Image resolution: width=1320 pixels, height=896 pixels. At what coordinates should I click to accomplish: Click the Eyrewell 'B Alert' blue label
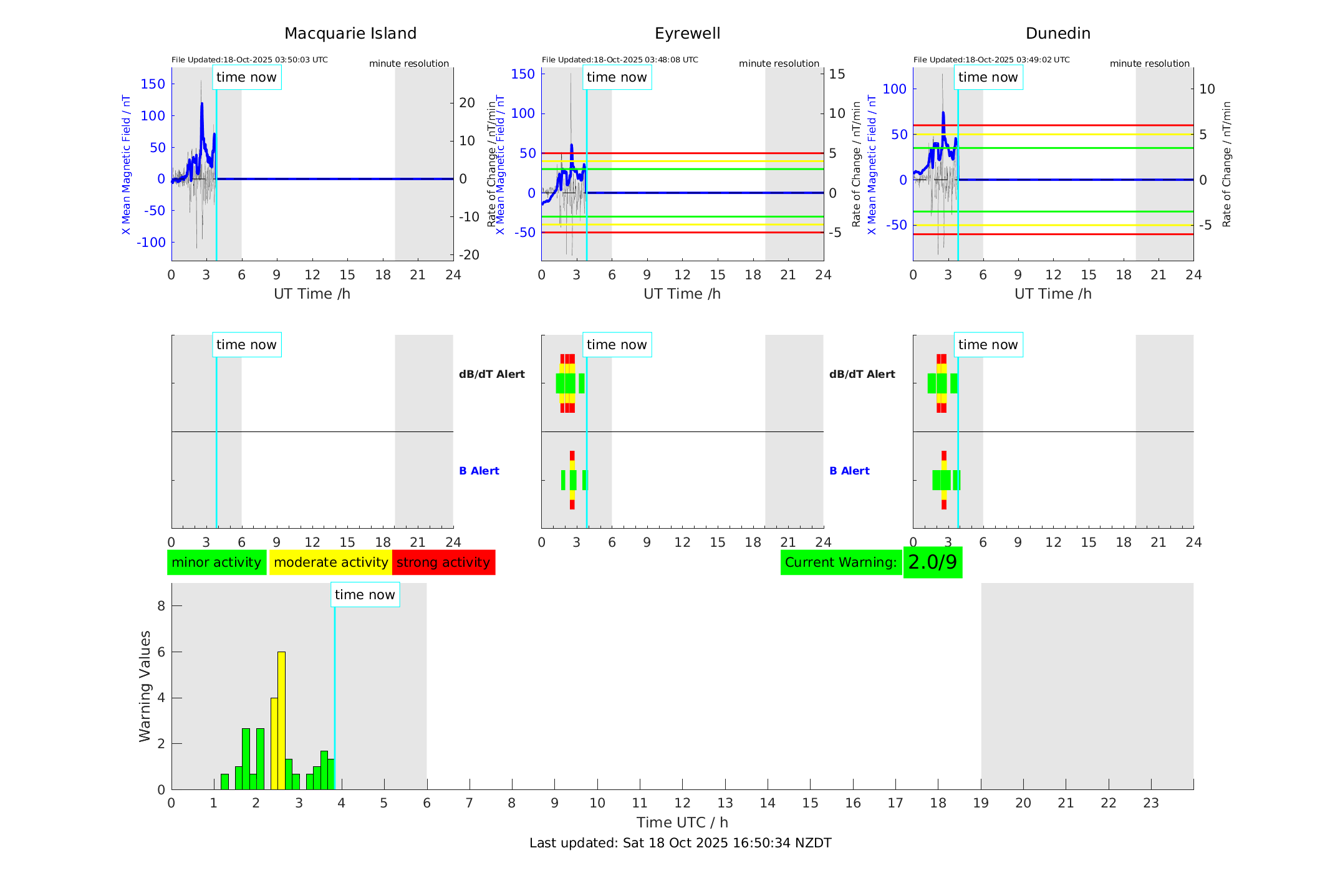pyautogui.click(x=479, y=471)
